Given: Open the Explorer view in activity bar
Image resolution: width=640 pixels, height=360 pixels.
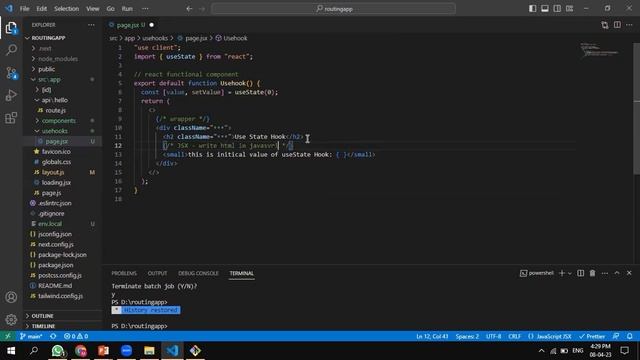Looking at the screenshot, I should (11, 28).
